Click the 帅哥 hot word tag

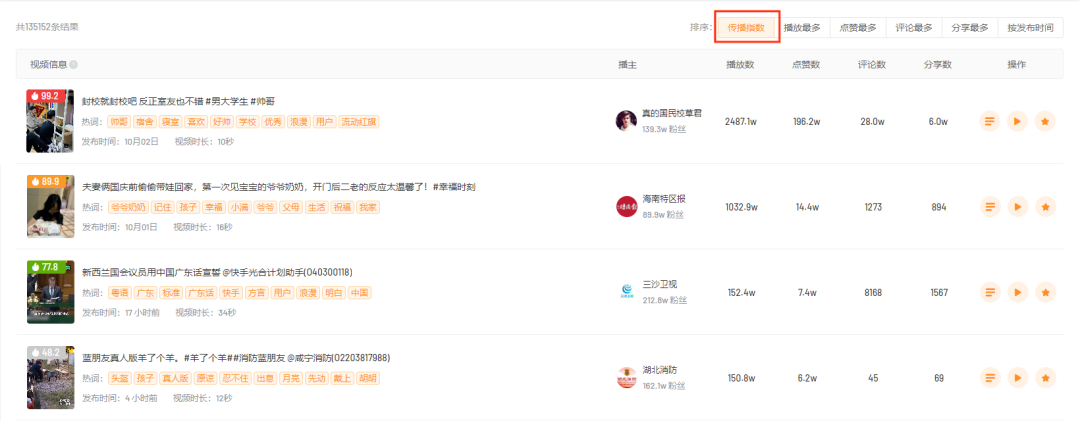click(x=118, y=122)
